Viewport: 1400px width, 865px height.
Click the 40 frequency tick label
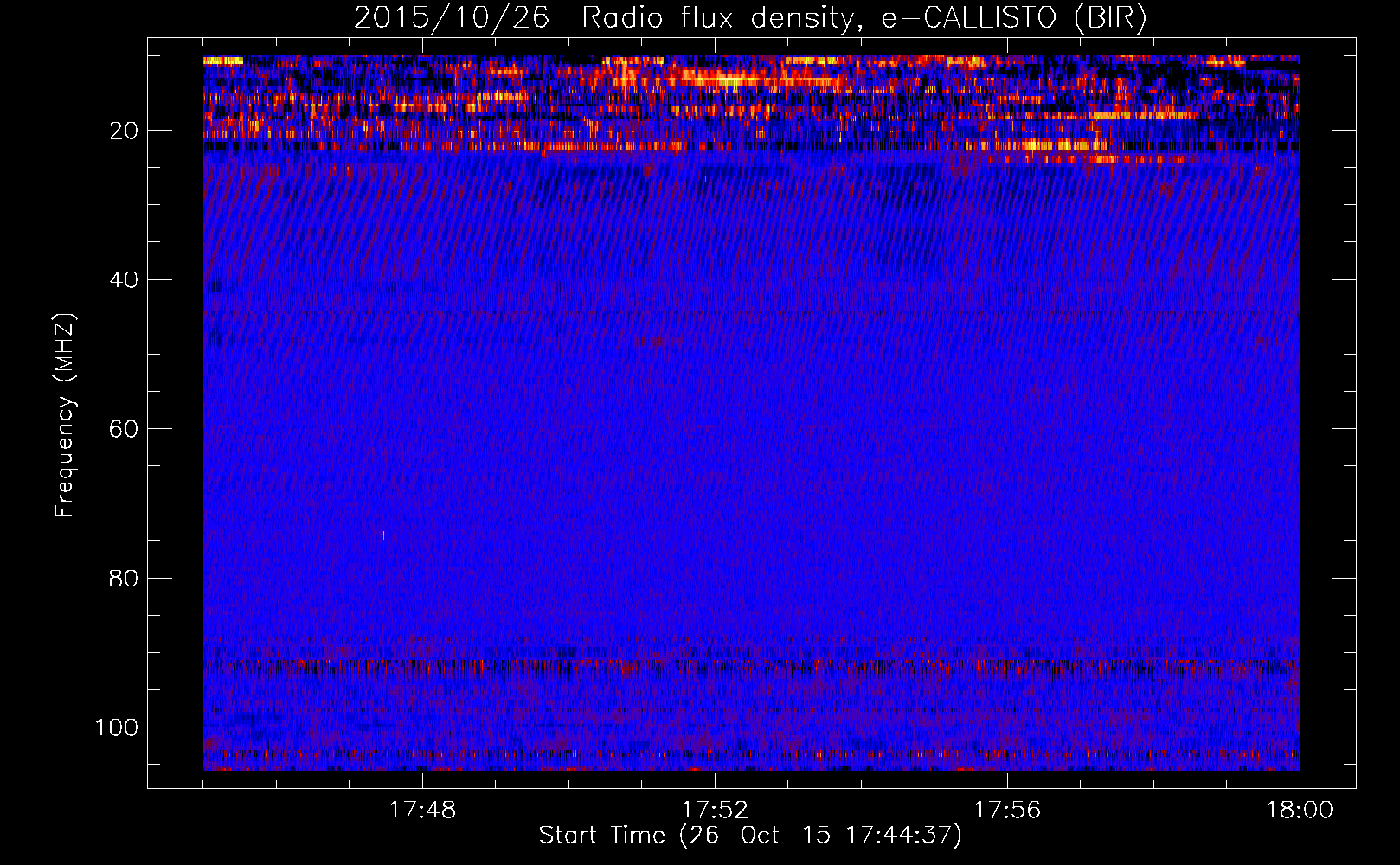point(124,280)
